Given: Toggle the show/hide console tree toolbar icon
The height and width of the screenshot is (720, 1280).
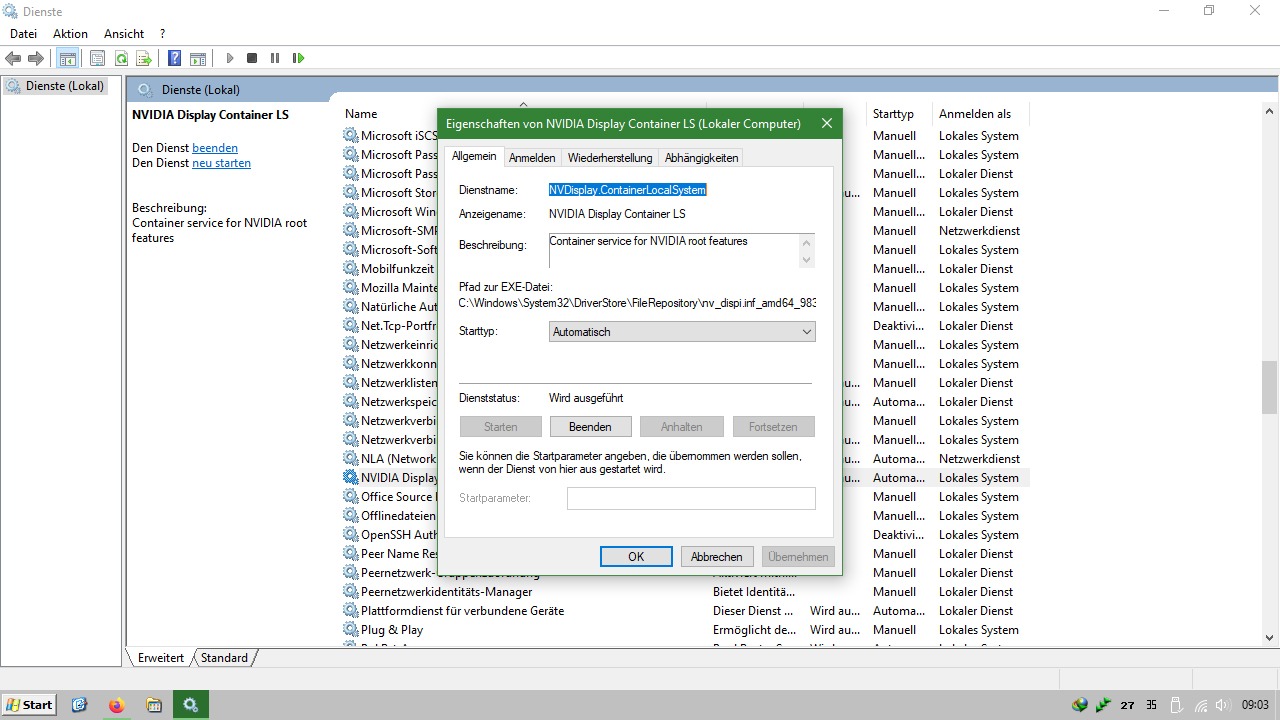Looking at the screenshot, I should (x=67, y=59).
